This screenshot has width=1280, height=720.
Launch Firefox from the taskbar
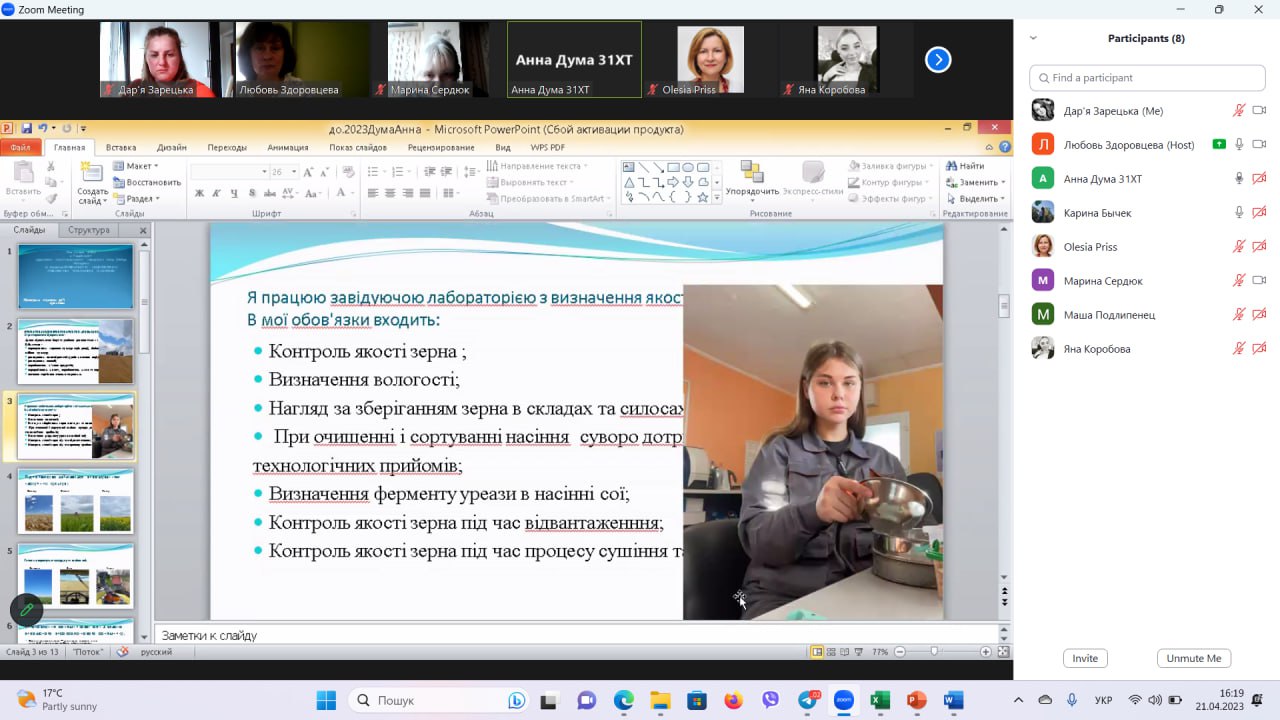pos(733,700)
